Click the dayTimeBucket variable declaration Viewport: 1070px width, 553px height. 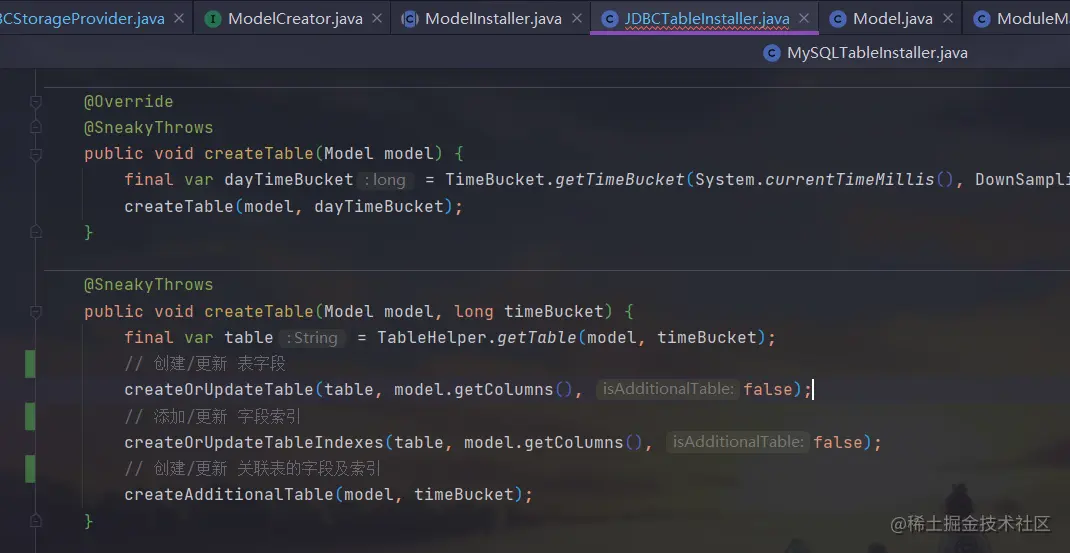tap(289, 180)
